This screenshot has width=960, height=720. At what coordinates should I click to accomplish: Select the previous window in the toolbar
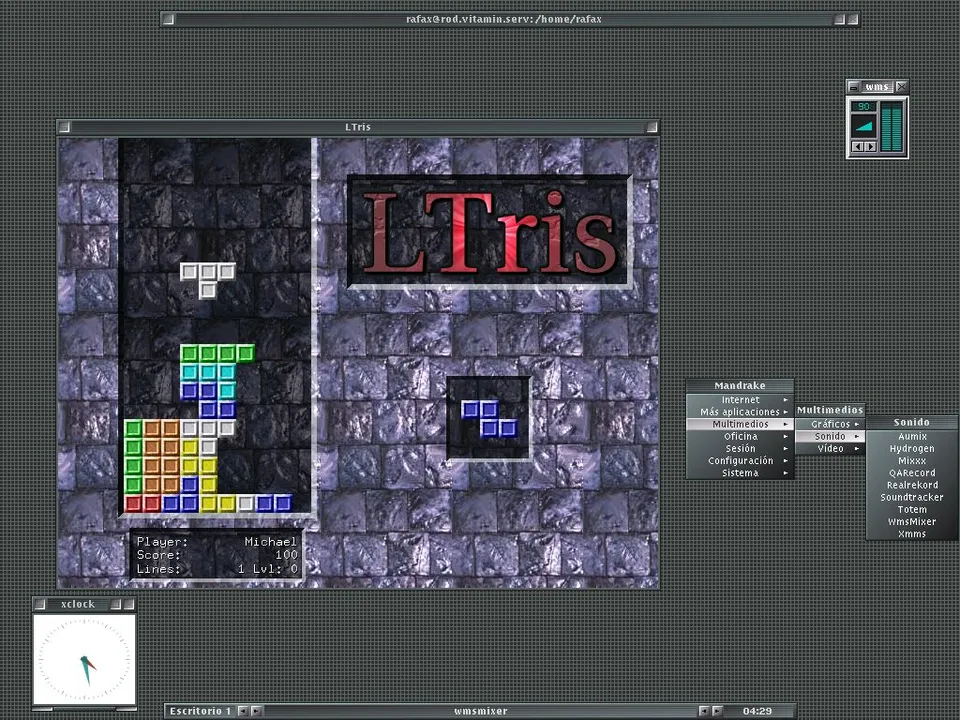click(x=704, y=711)
